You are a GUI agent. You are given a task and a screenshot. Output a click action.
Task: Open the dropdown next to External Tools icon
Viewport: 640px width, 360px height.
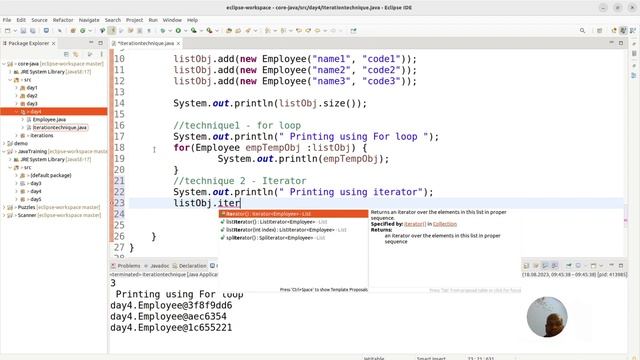click(217, 31)
